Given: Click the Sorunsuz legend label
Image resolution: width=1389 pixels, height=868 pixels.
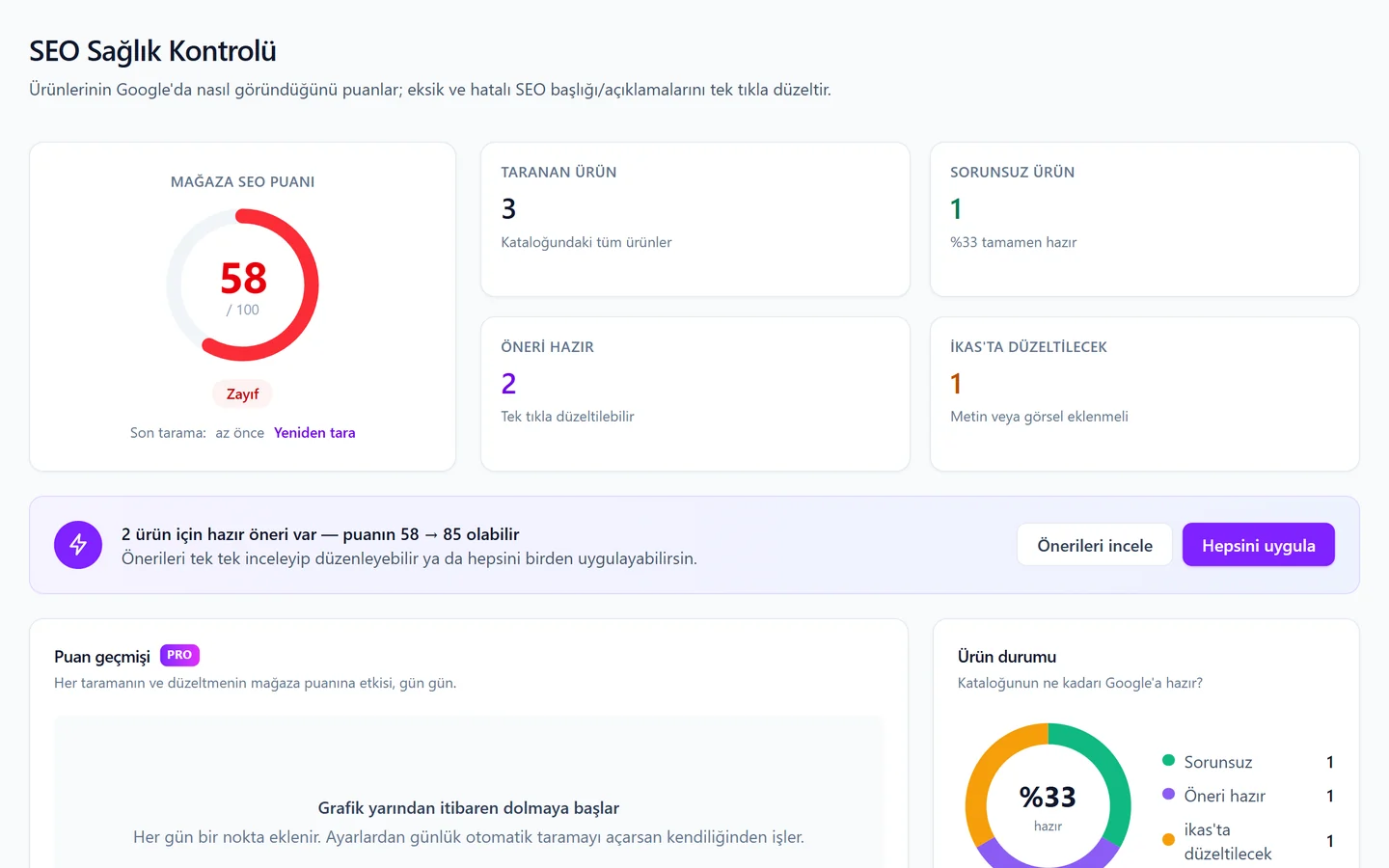Looking at the screenshot, I should click(1218, 762).
